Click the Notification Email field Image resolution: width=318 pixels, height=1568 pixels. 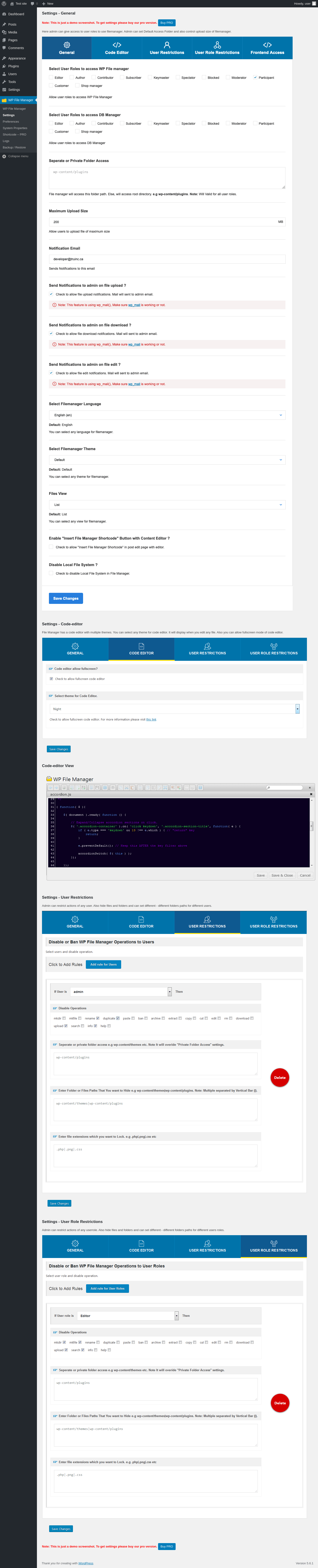click(x=167, y=259)
